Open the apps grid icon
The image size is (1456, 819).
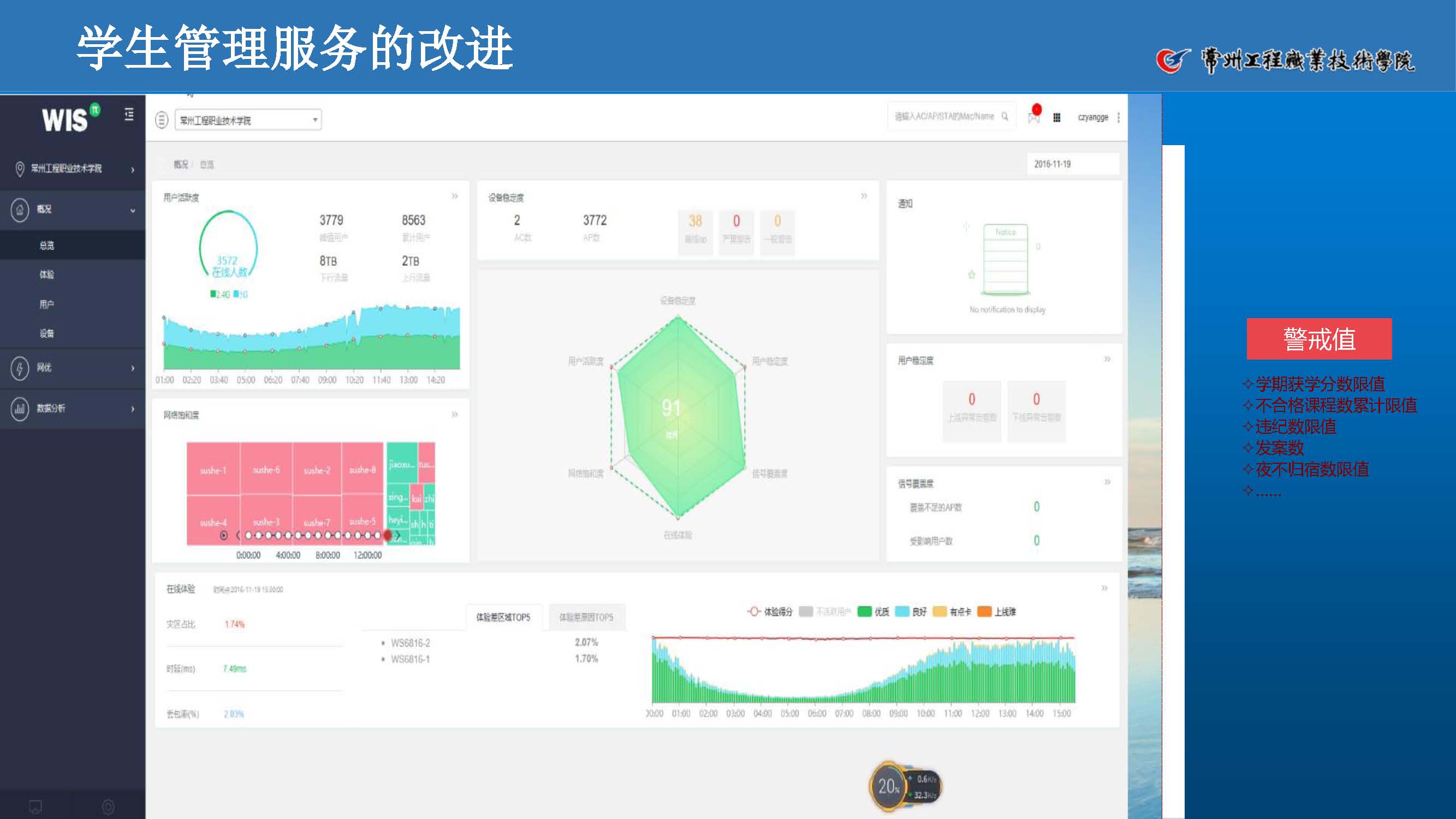[x=1056, y=117]
